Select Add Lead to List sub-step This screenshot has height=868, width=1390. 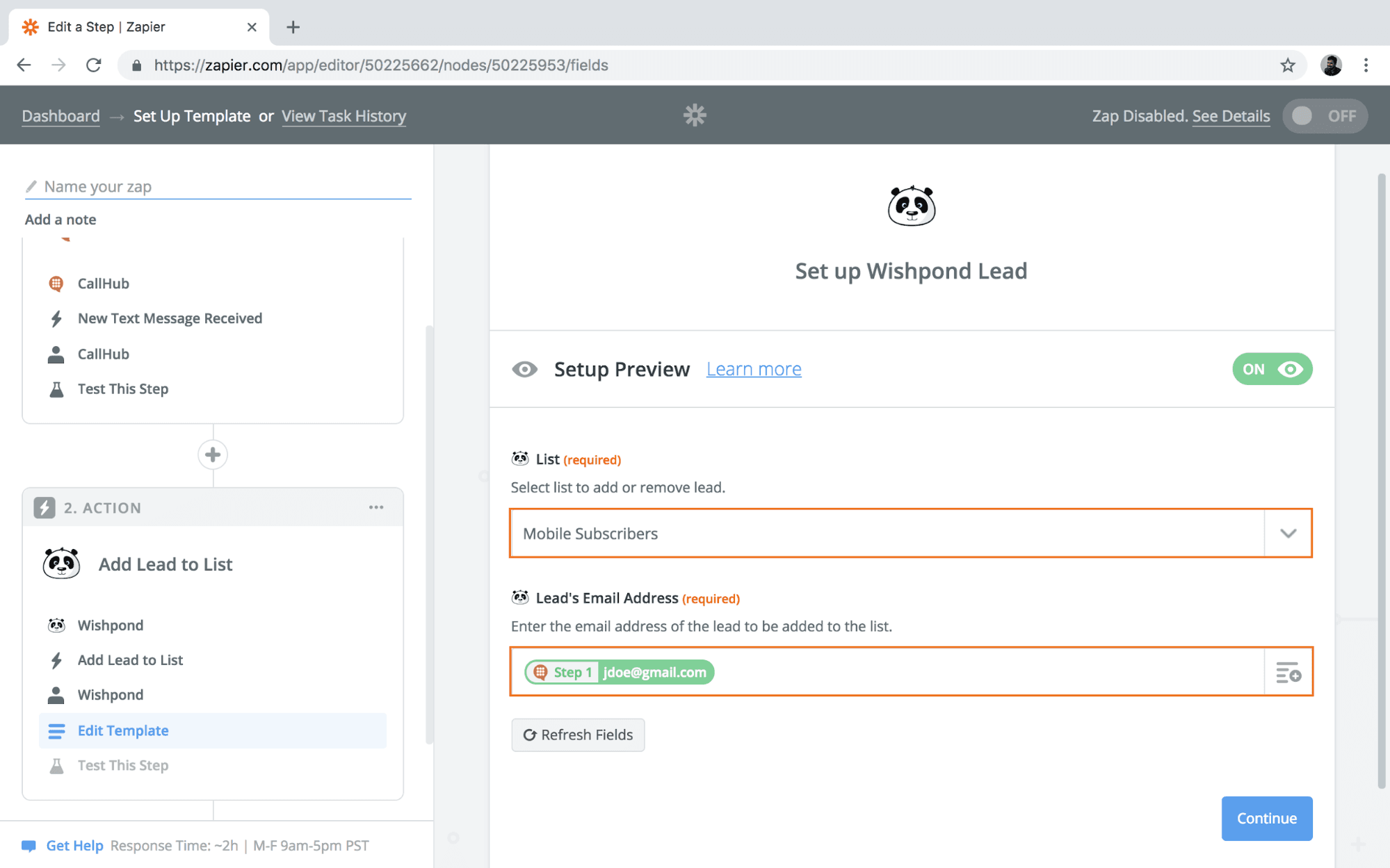coord(130,660)
